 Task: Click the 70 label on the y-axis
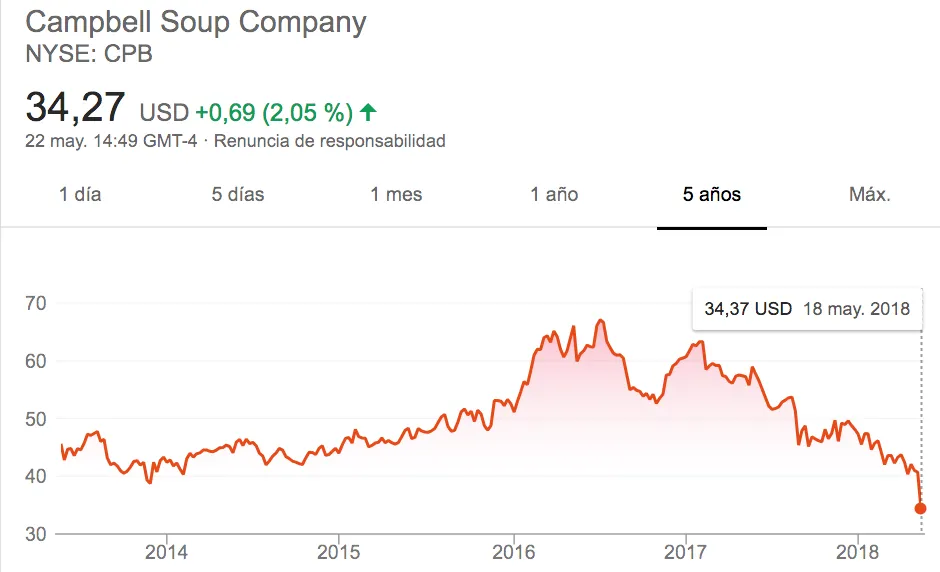pos(36,302)
